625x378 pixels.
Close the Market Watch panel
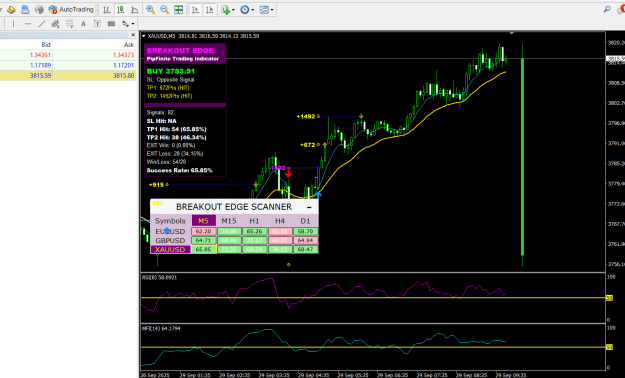[133, 35]
